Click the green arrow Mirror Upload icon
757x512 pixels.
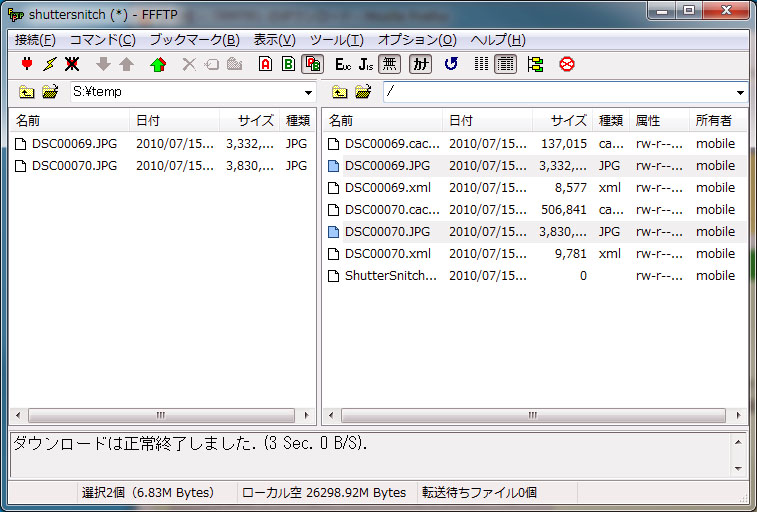pos(158,64)
